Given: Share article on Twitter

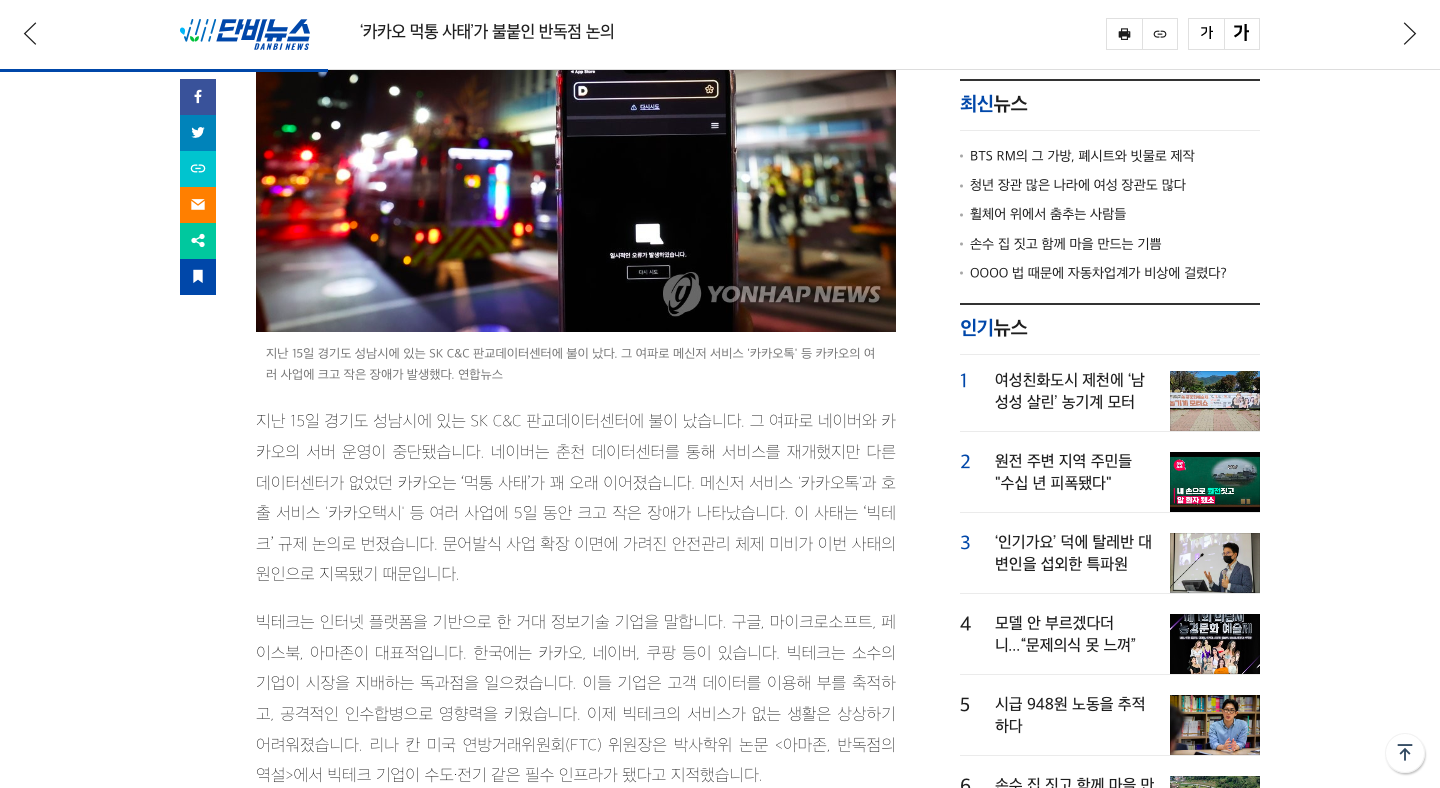Looking at the screenshot, I should 198,133.
